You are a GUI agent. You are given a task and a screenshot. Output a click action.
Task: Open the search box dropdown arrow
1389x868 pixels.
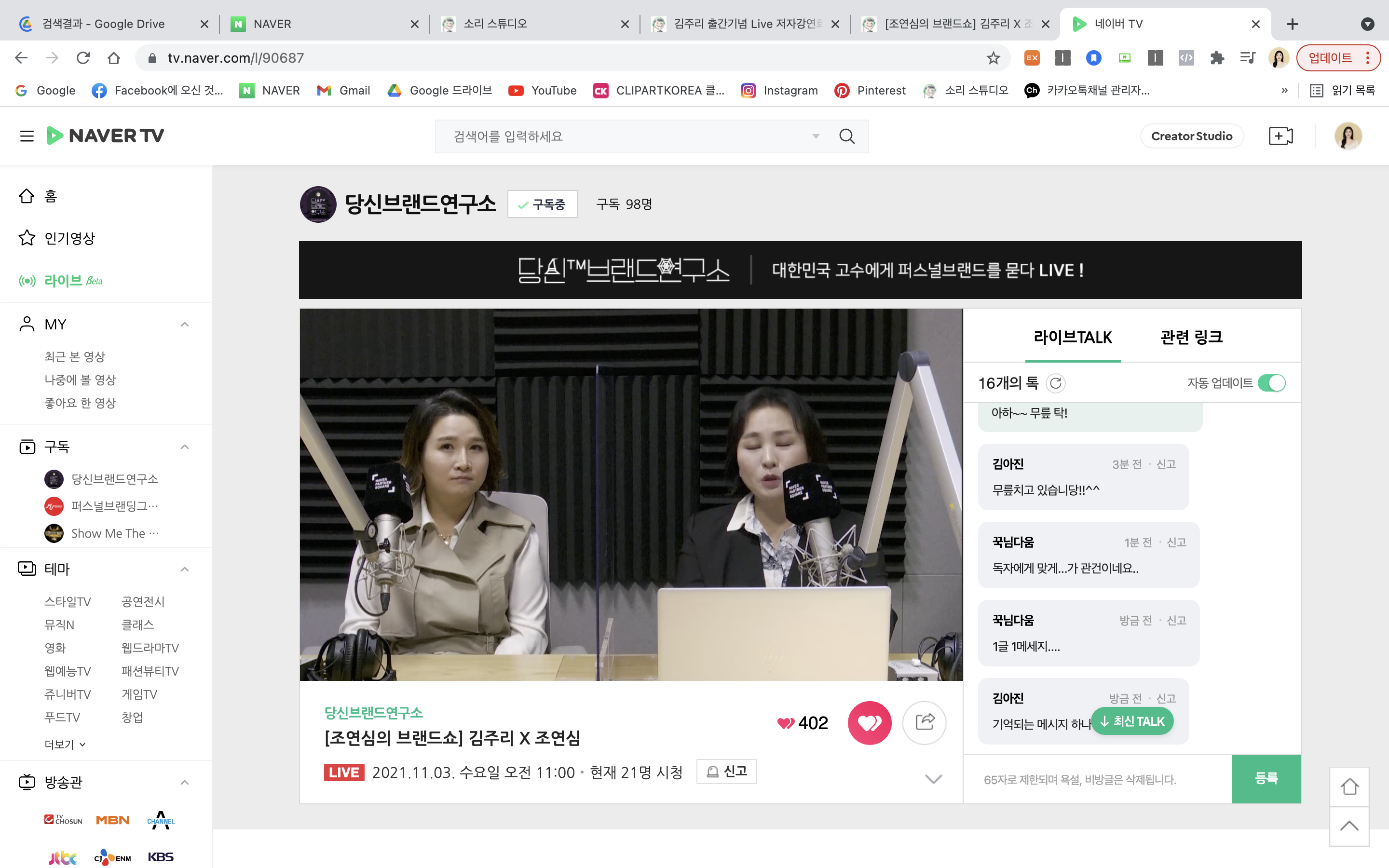pyautogui.click(x=816, y=136)
